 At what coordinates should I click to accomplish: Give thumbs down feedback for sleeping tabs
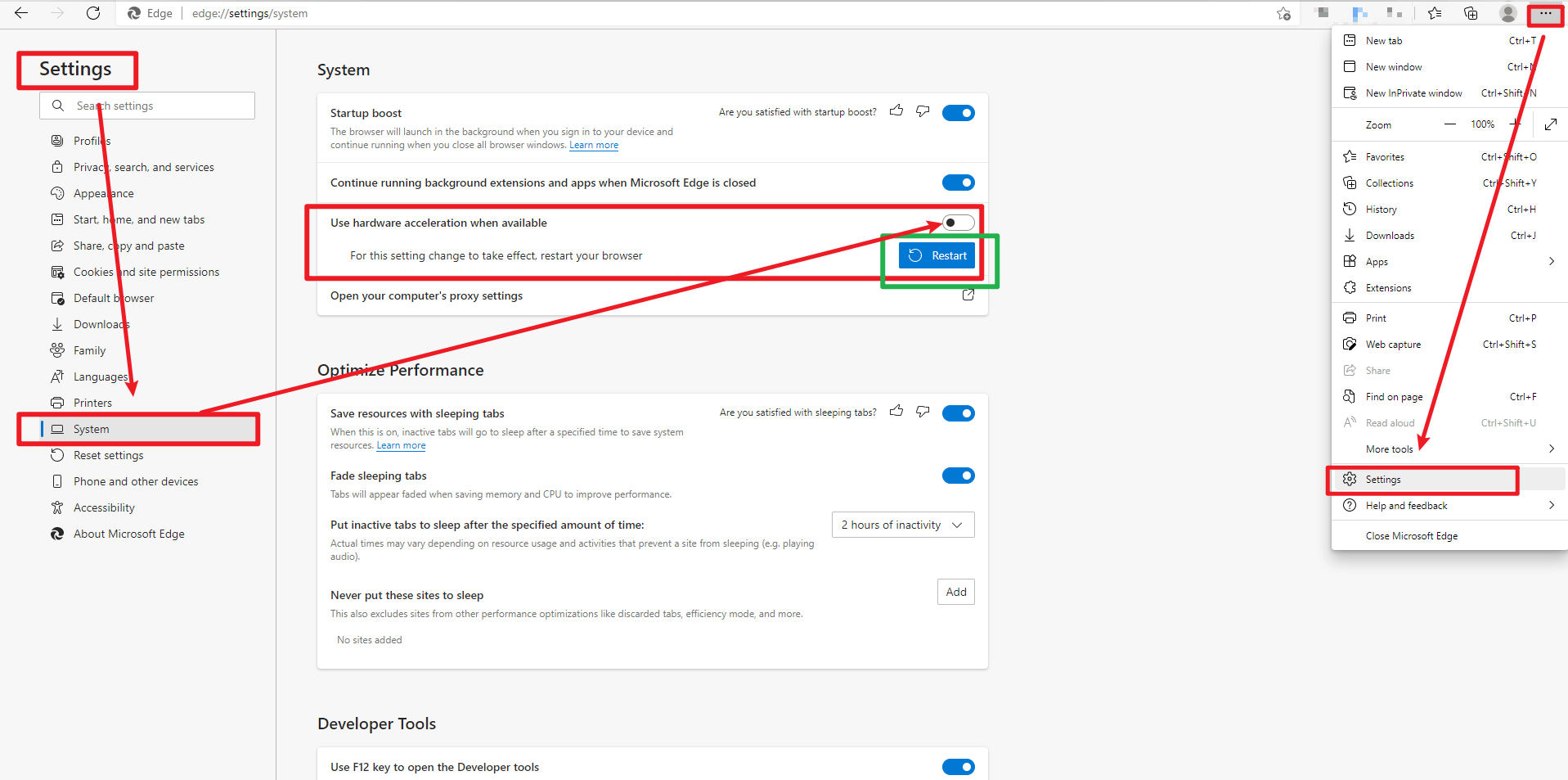pyautogui.click(x=922, y=412)
